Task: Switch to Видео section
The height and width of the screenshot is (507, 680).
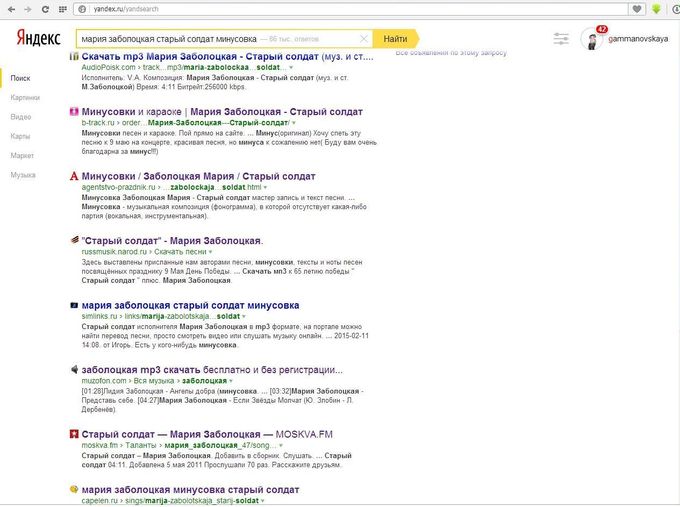Action: [21, 117]
